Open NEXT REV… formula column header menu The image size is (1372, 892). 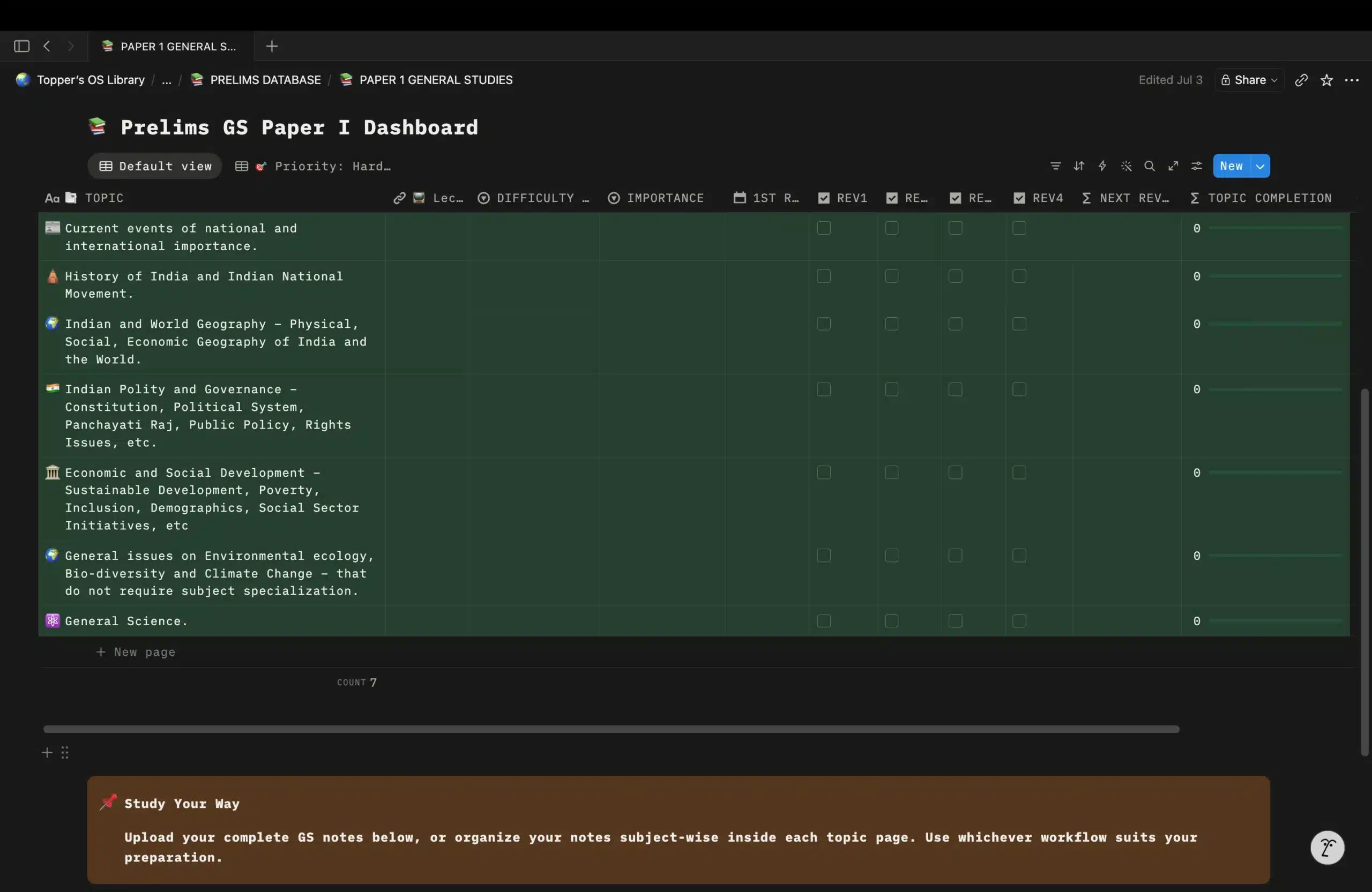(1127, 198)
